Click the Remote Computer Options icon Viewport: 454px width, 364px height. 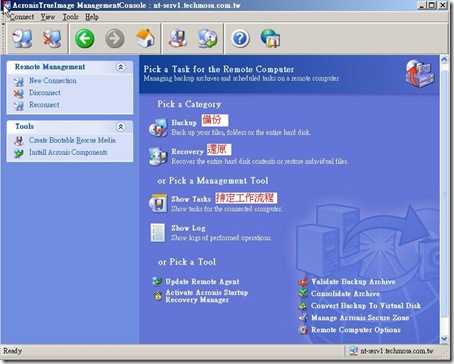tap(303, 330)
